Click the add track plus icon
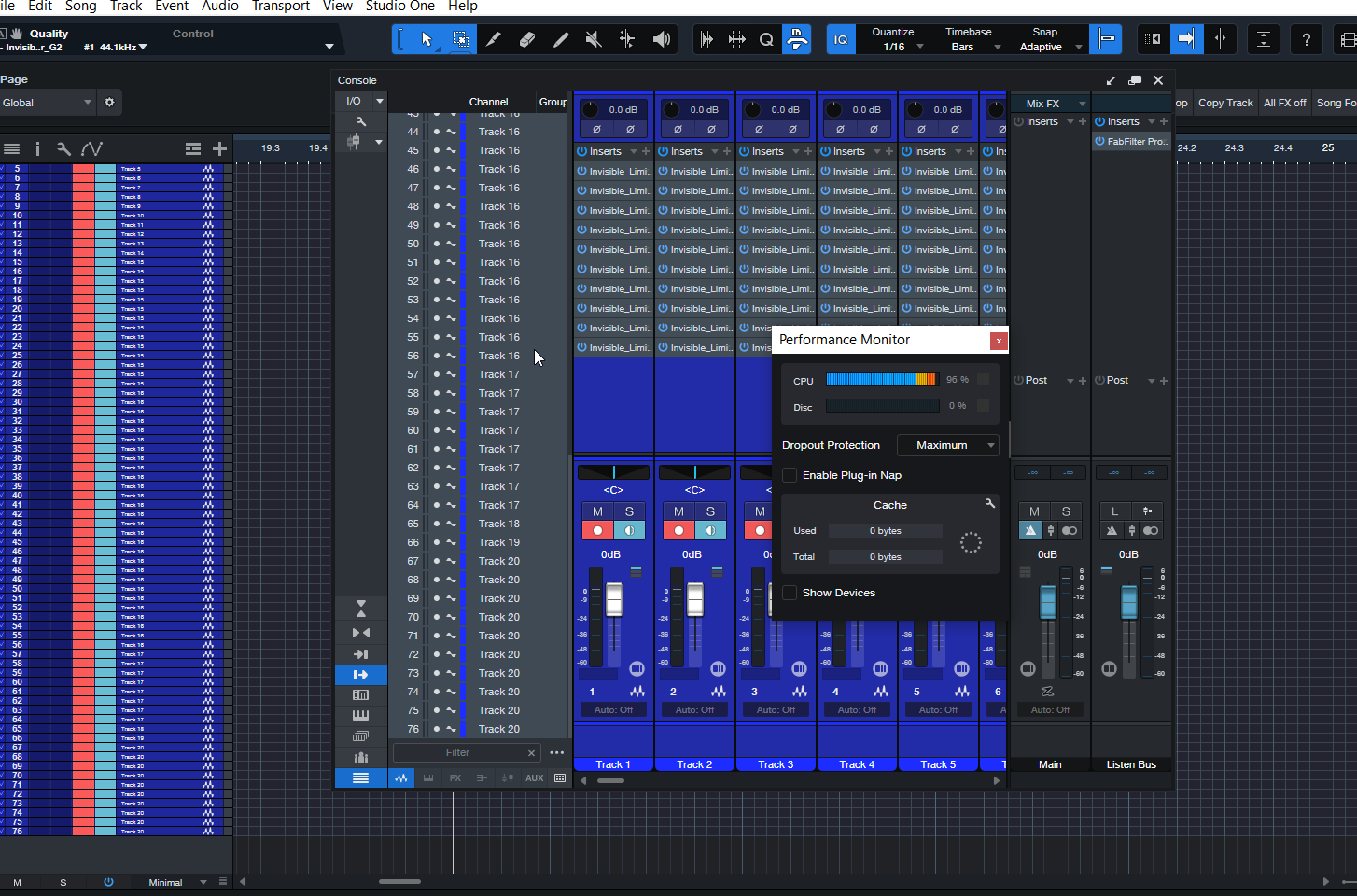This screenshot has height=896, width=1357. pyautogui.click(x=219, y=148)
